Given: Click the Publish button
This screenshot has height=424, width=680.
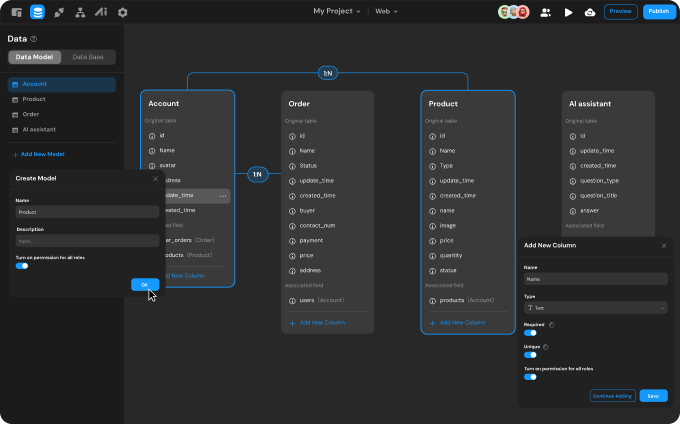Looking at the screenshot, I should 657,12.
